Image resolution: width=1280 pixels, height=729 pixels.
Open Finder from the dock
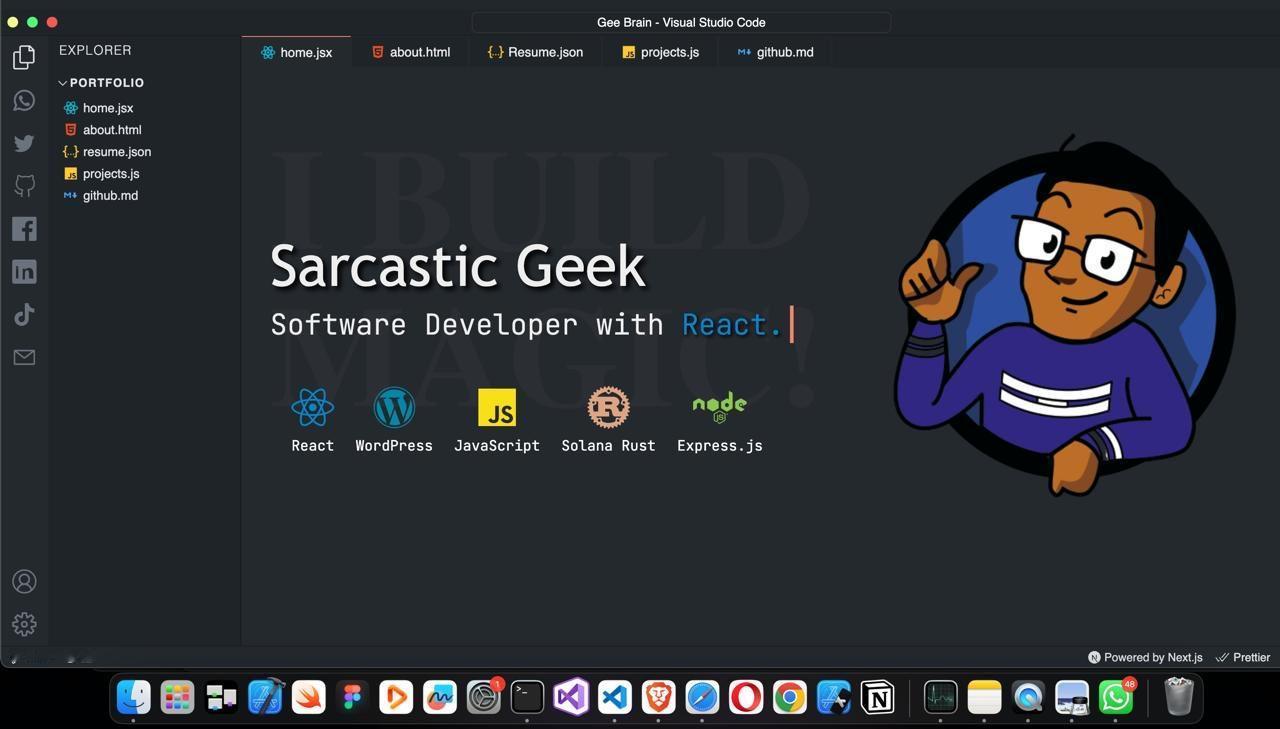point(133,697)
